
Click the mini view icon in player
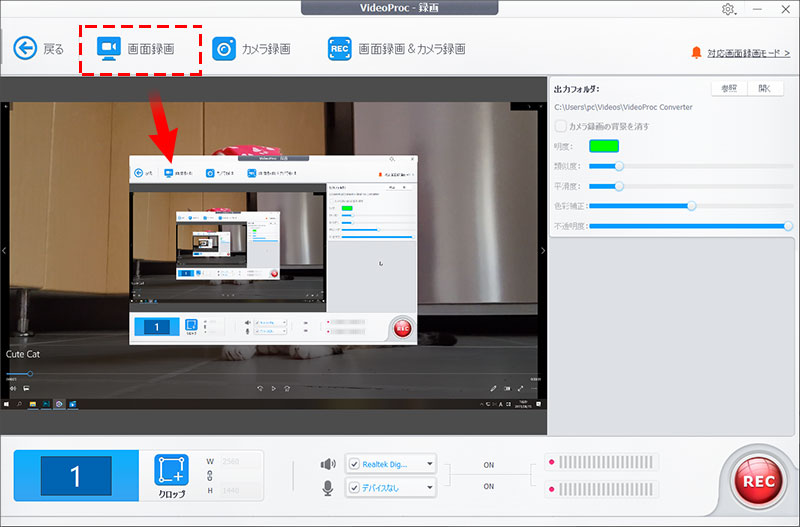[x=507, y=389]
